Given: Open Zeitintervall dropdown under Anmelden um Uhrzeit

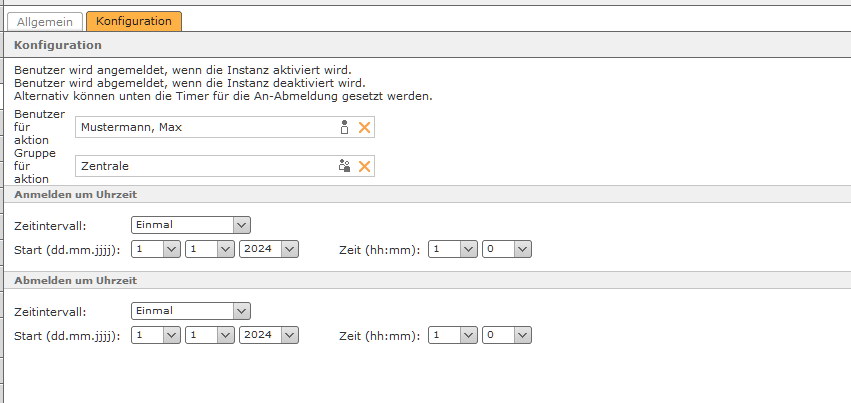Looking at the screenshot, I should click(190, 225).
